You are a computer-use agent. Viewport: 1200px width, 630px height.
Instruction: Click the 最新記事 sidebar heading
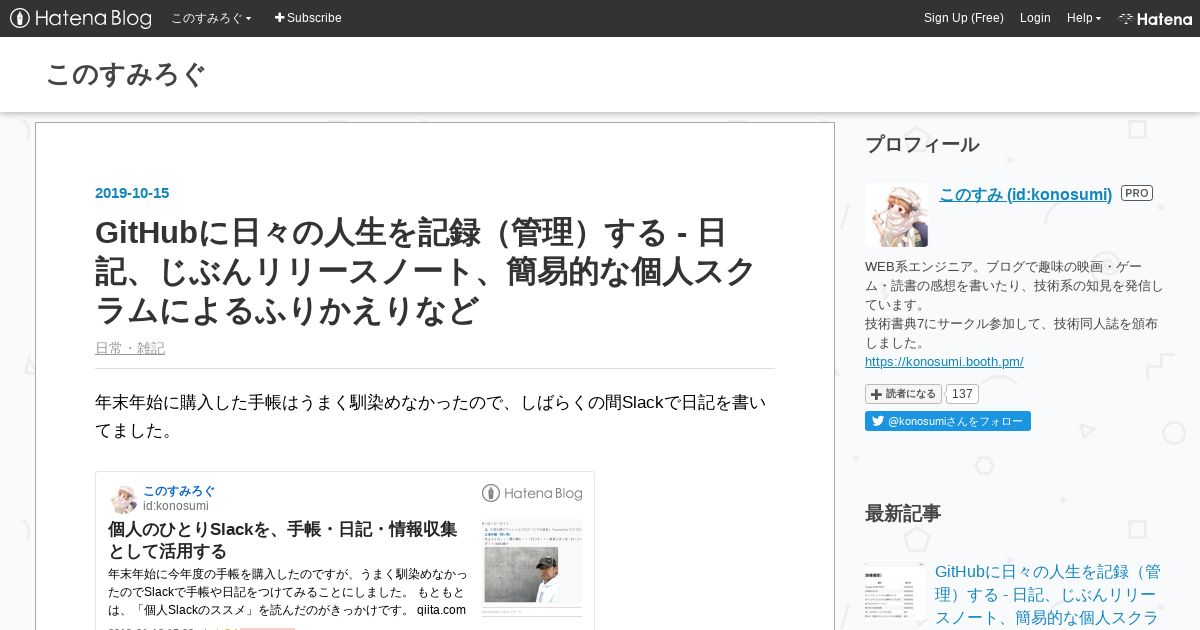(x=903, y=513)
